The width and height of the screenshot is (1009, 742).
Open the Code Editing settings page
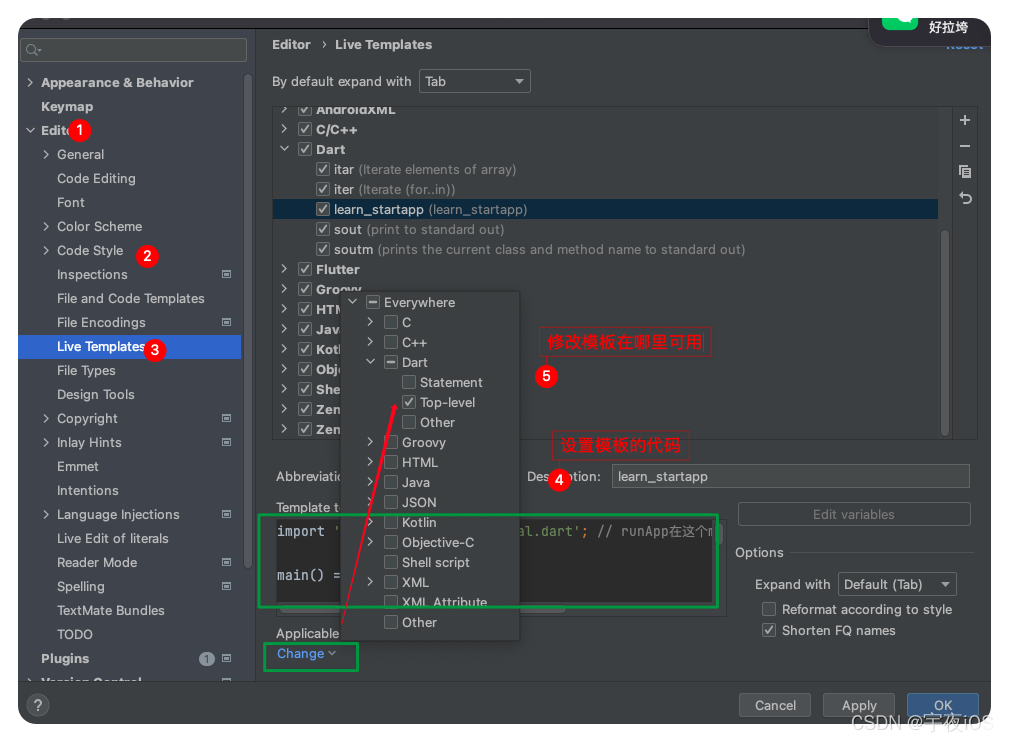click(97, 178)
